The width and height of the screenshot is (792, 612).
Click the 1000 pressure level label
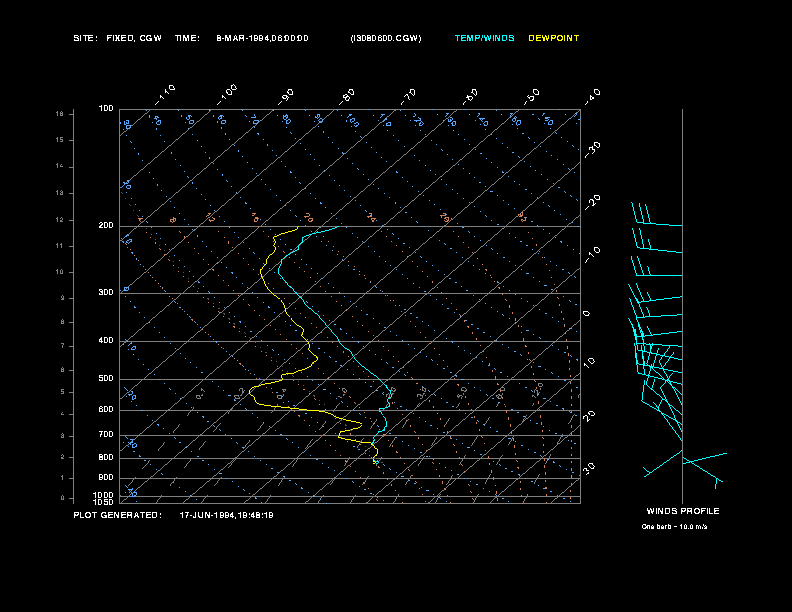104,495
